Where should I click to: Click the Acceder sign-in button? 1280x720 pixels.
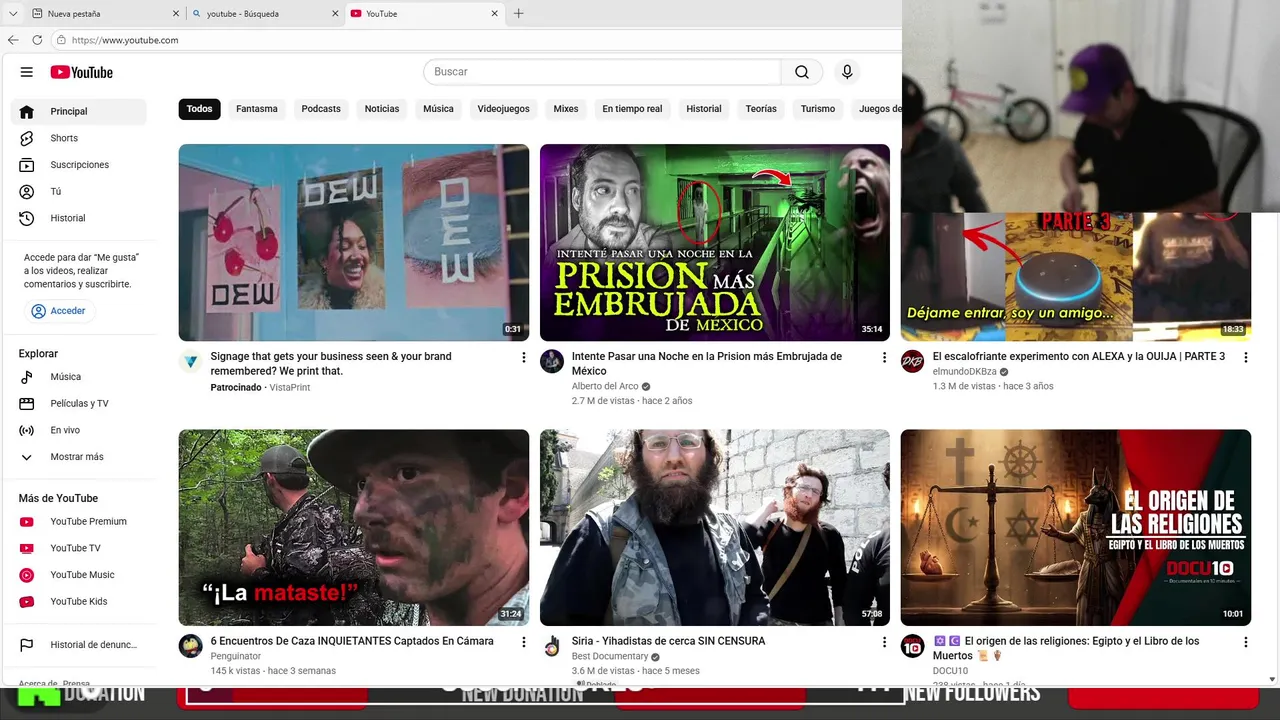59,311
